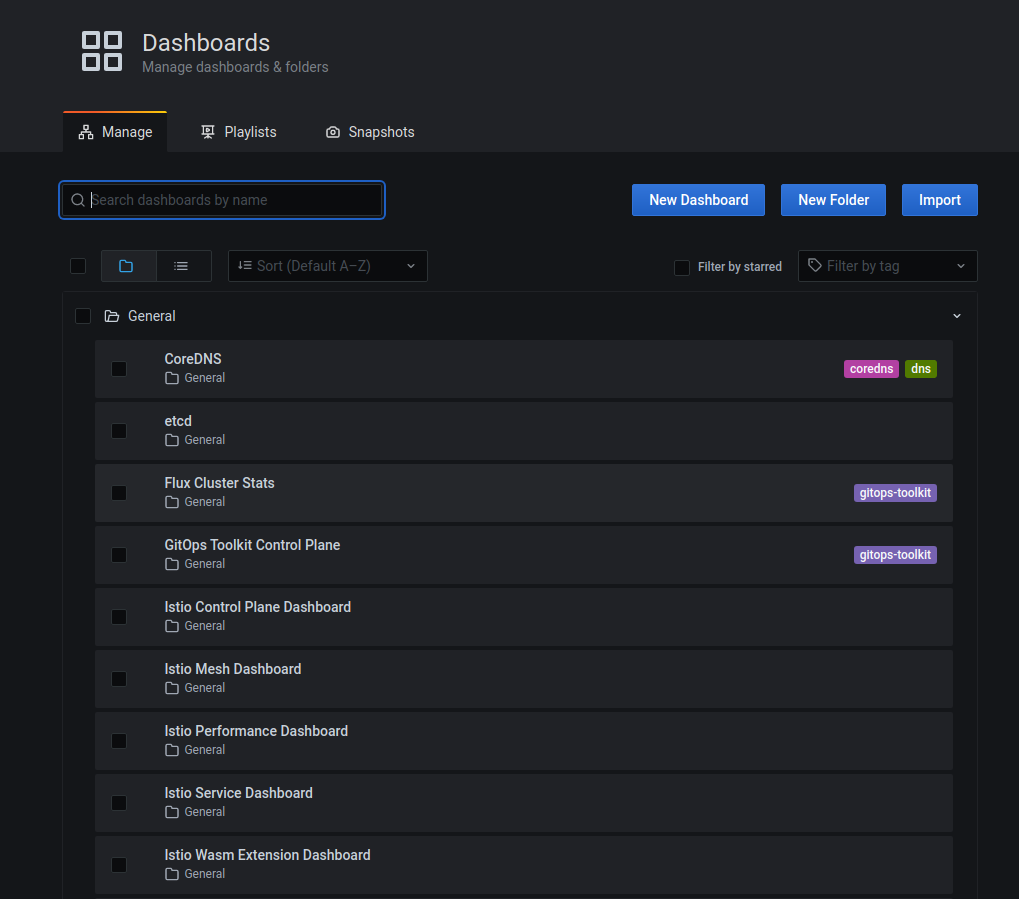Screen dimensions: 1019x899
Task: Click the Grafana dashboards grid logo
Action: pyautogui.click(x=101, y=51)
